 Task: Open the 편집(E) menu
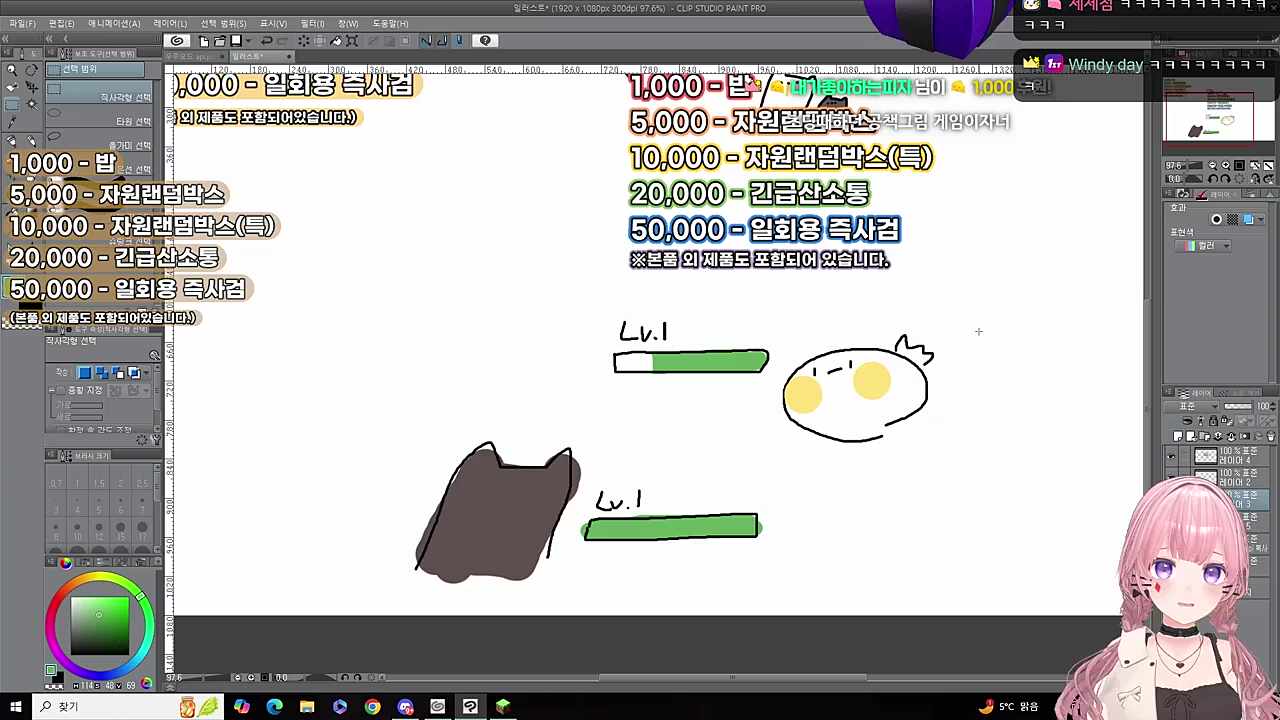coord(62,23)
